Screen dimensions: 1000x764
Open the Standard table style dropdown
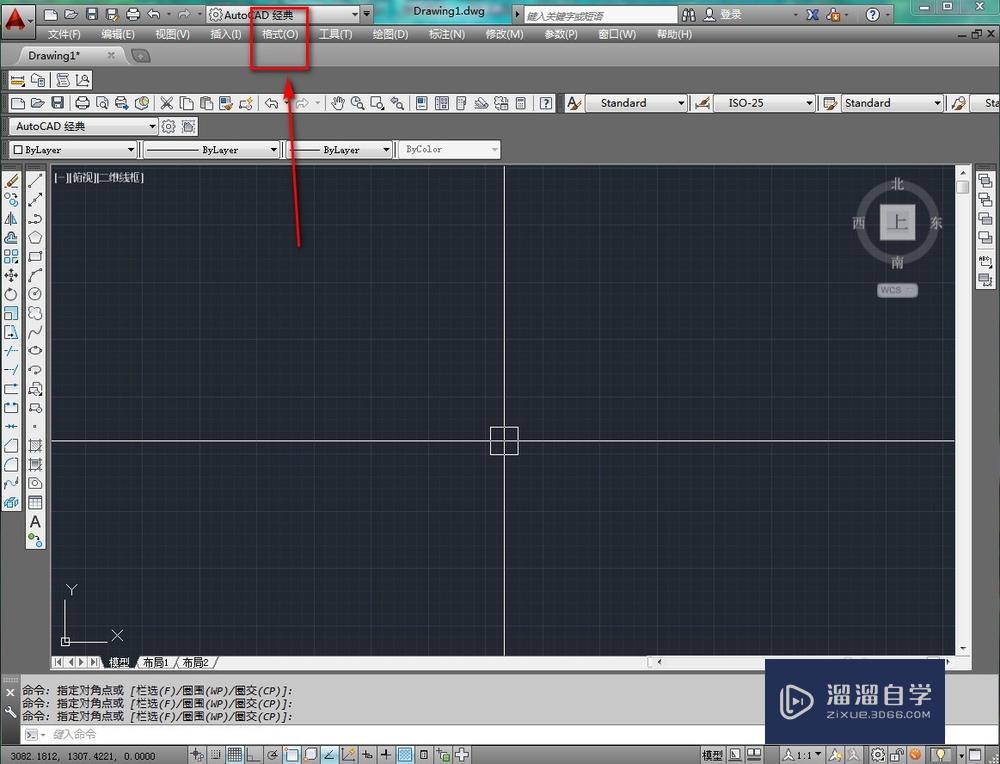pos(892,103)
